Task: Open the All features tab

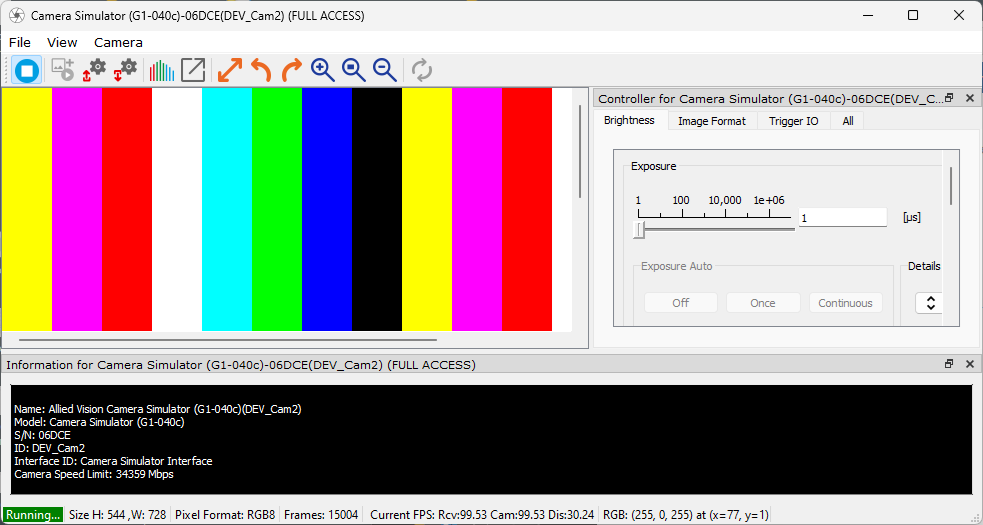Action: (848, 121)
